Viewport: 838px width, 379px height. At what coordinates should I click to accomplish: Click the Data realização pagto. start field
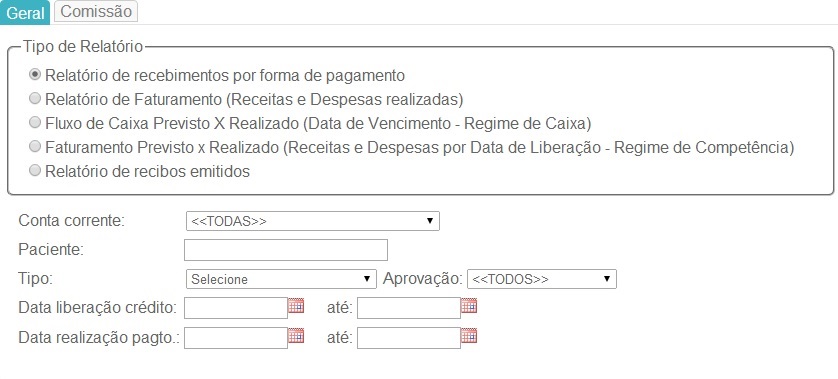(236, 338)
